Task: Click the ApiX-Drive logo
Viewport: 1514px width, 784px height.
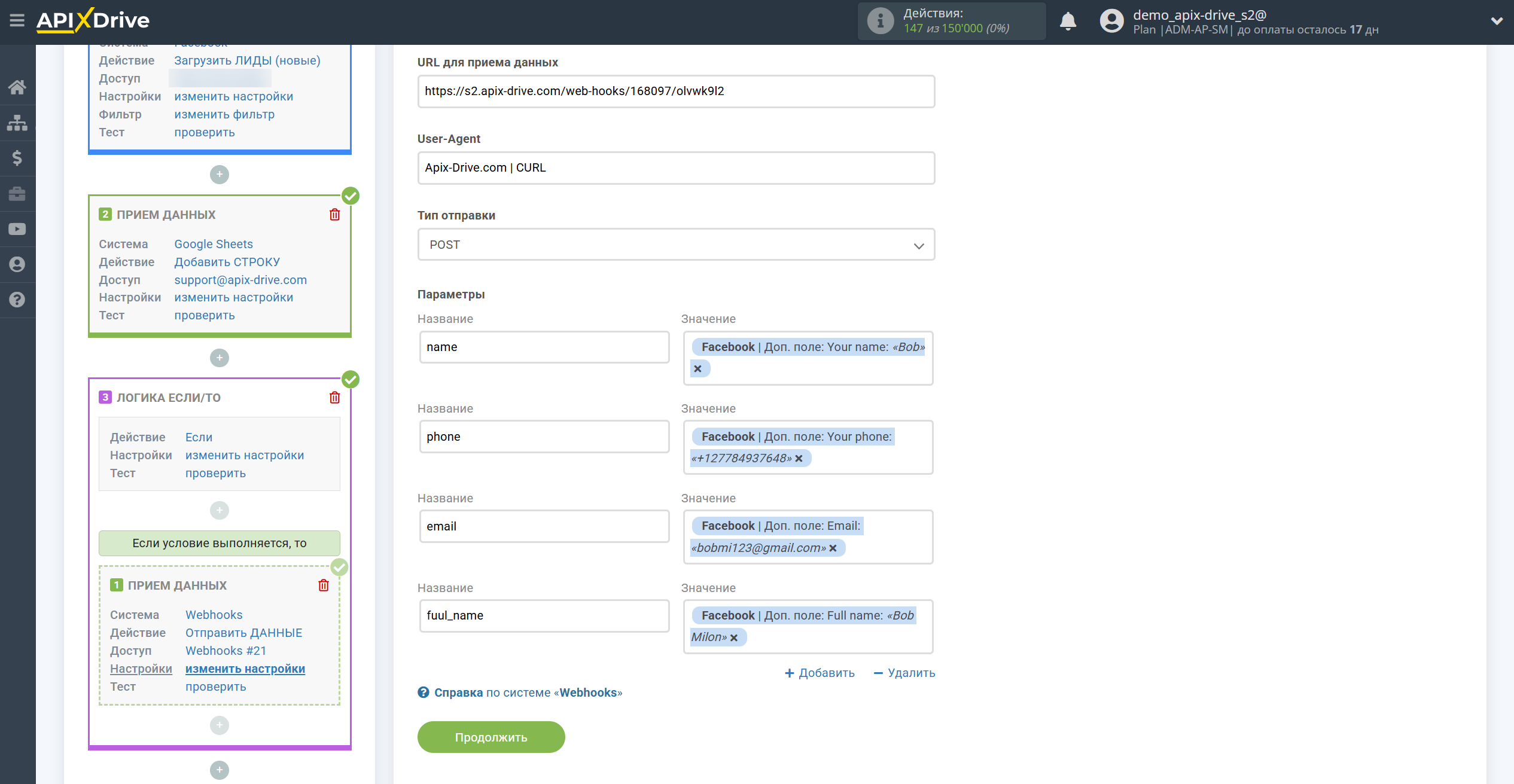Action: coord(93,20)
